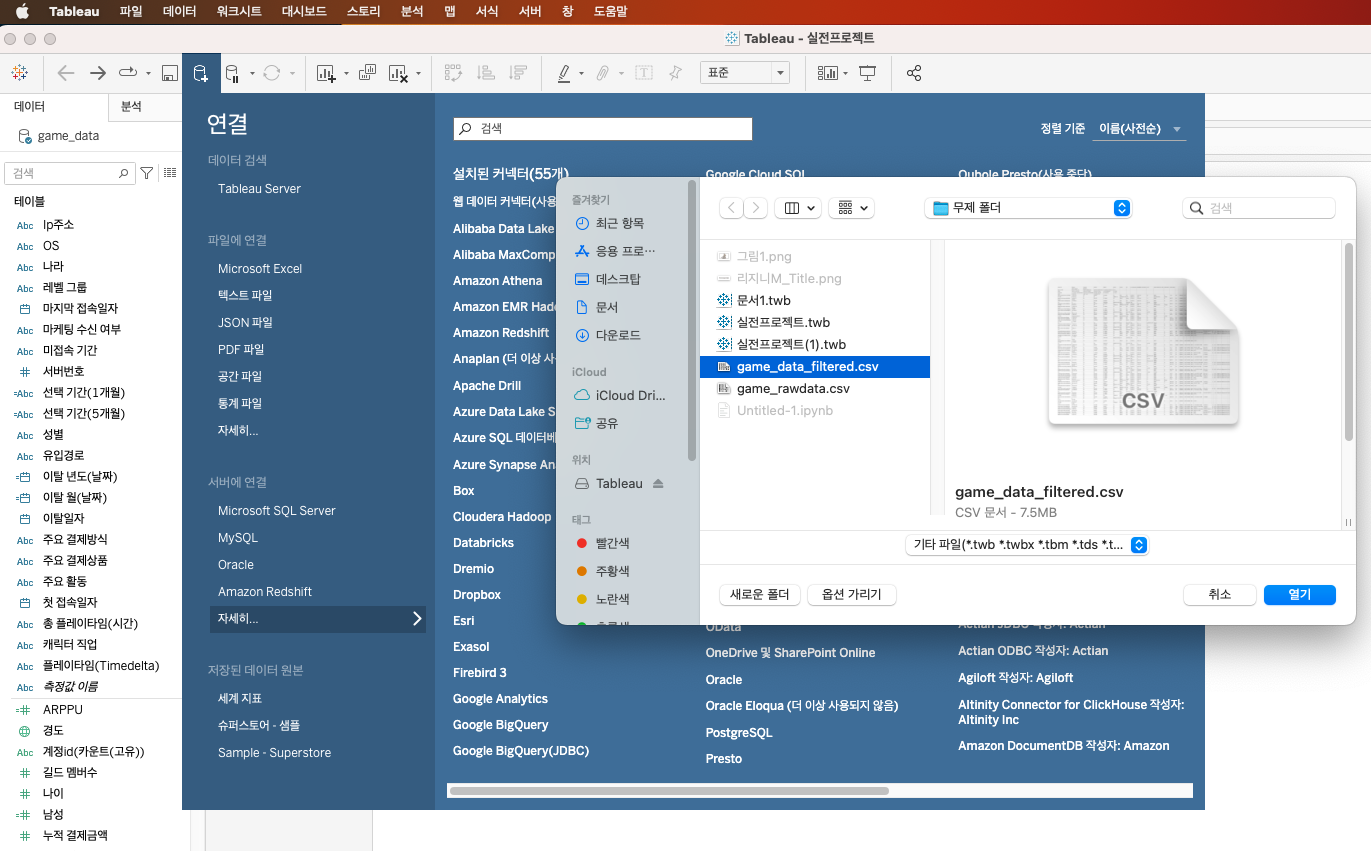Open the 데이터 menu in menu bar
Image resolution: width=1371 pixels, height=851 pixels.
(x=180, y=12)
